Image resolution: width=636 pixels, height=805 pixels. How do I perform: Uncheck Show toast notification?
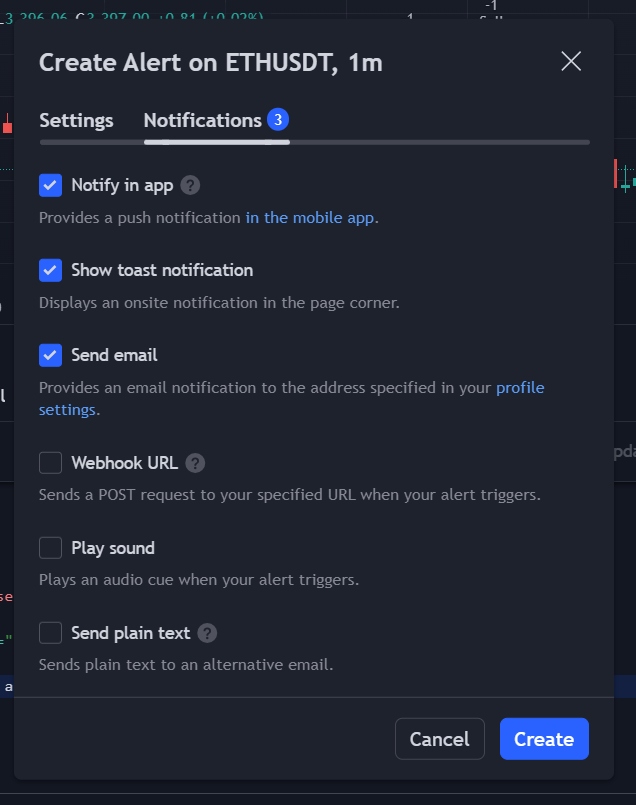pyautogui.click(x=50, y=270)
